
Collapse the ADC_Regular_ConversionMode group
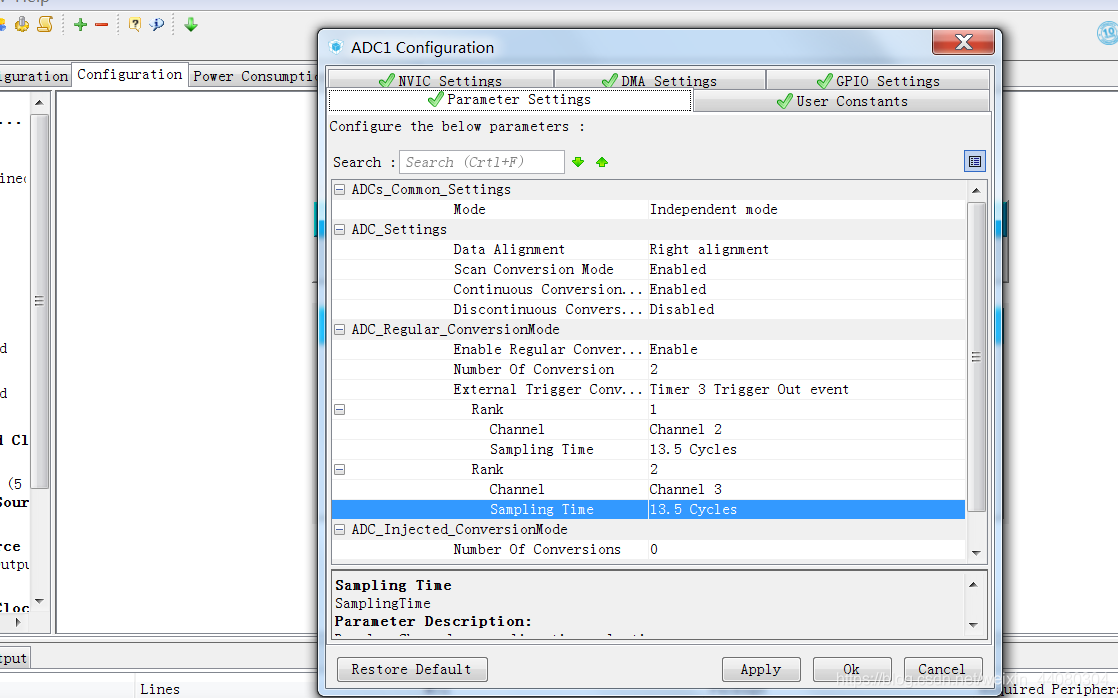coord(340,330)
